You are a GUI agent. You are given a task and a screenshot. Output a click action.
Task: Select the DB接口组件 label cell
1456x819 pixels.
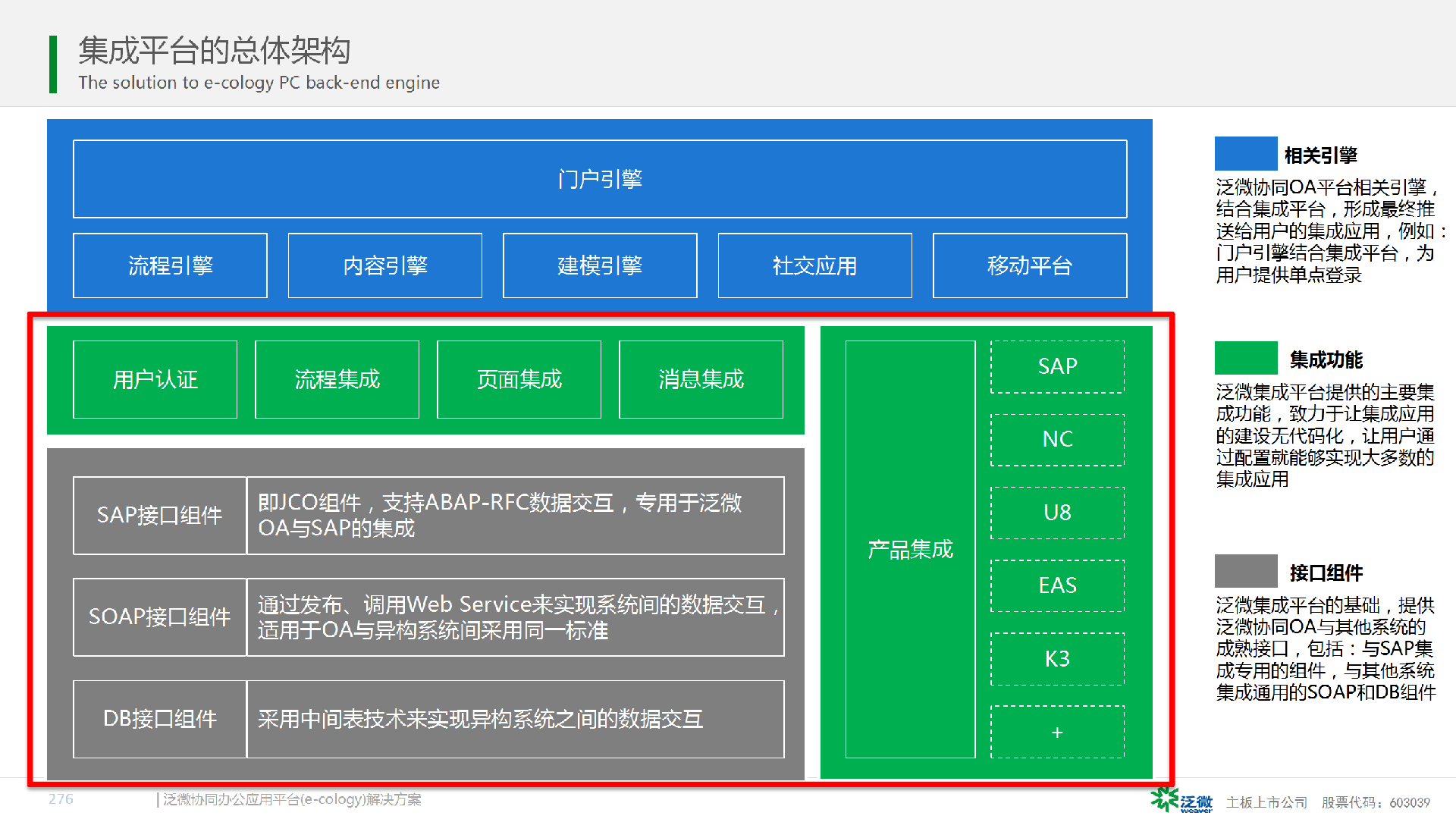pos(159,719)
